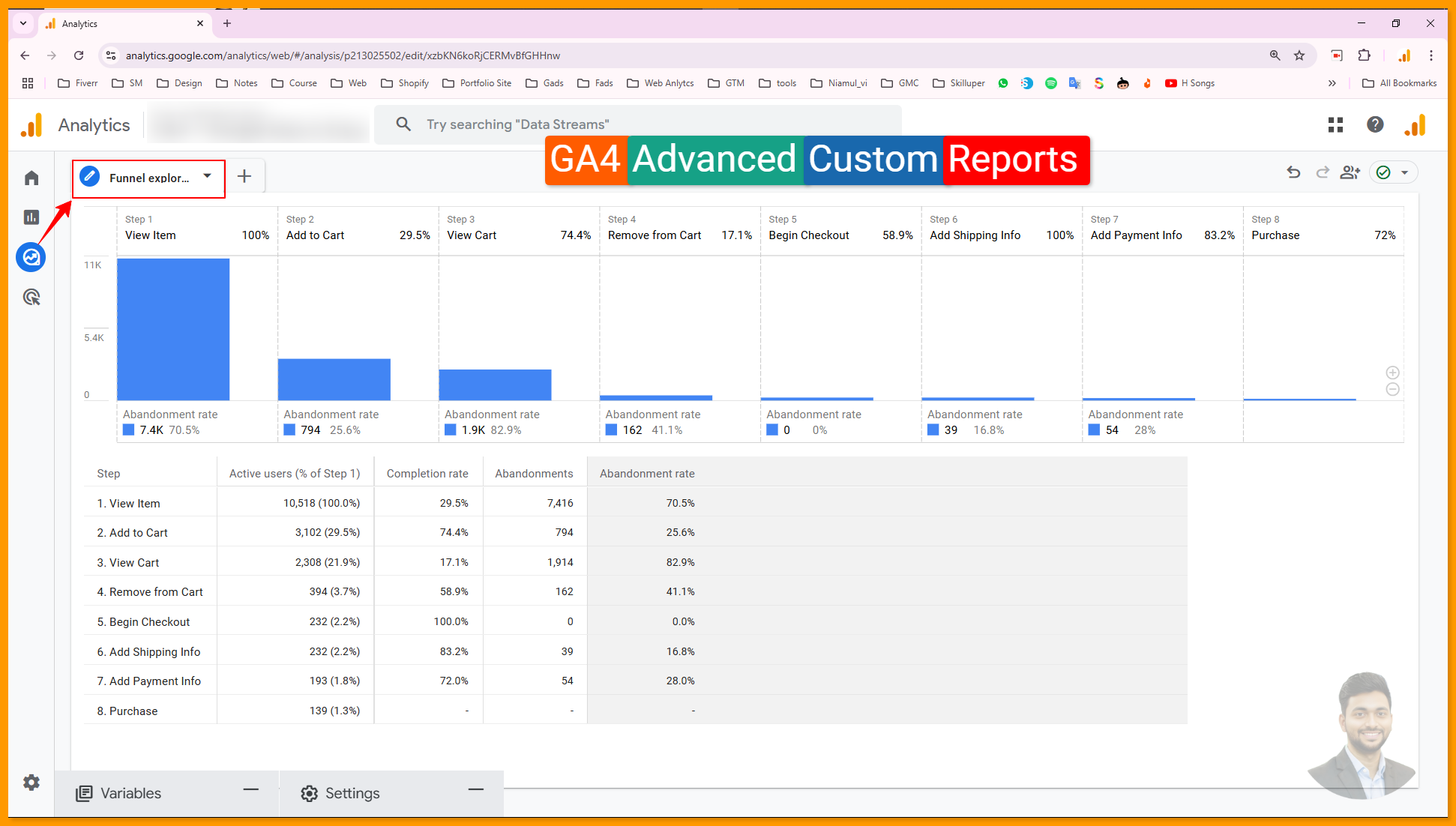Select the Funnel exploration tab
Viewport: 1456px width, 826px height.
click(148, 178)
